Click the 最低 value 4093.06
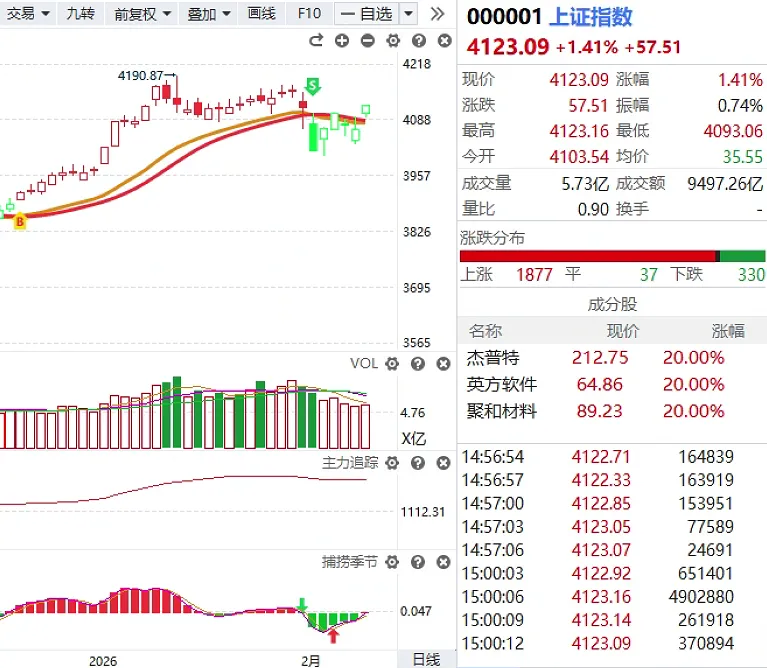The image size is (767, 668). click(x=733, y=131)
